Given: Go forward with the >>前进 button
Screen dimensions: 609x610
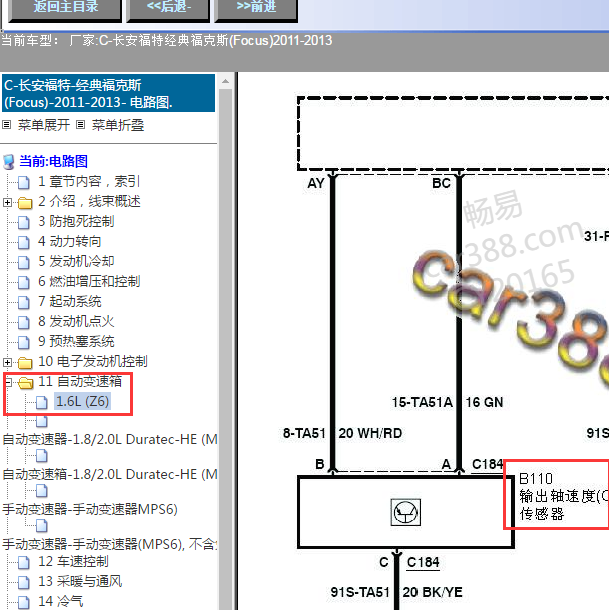Looking at the screenshot, I should (x=256, y=8).
